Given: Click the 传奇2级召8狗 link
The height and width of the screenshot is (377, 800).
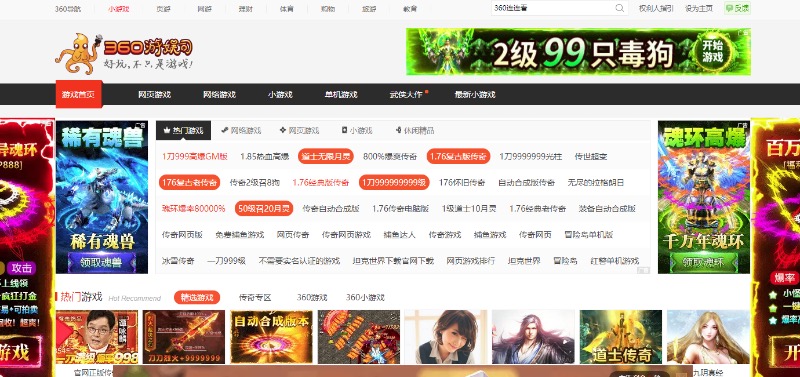Looking at the screenshot, I should (255, 183).
